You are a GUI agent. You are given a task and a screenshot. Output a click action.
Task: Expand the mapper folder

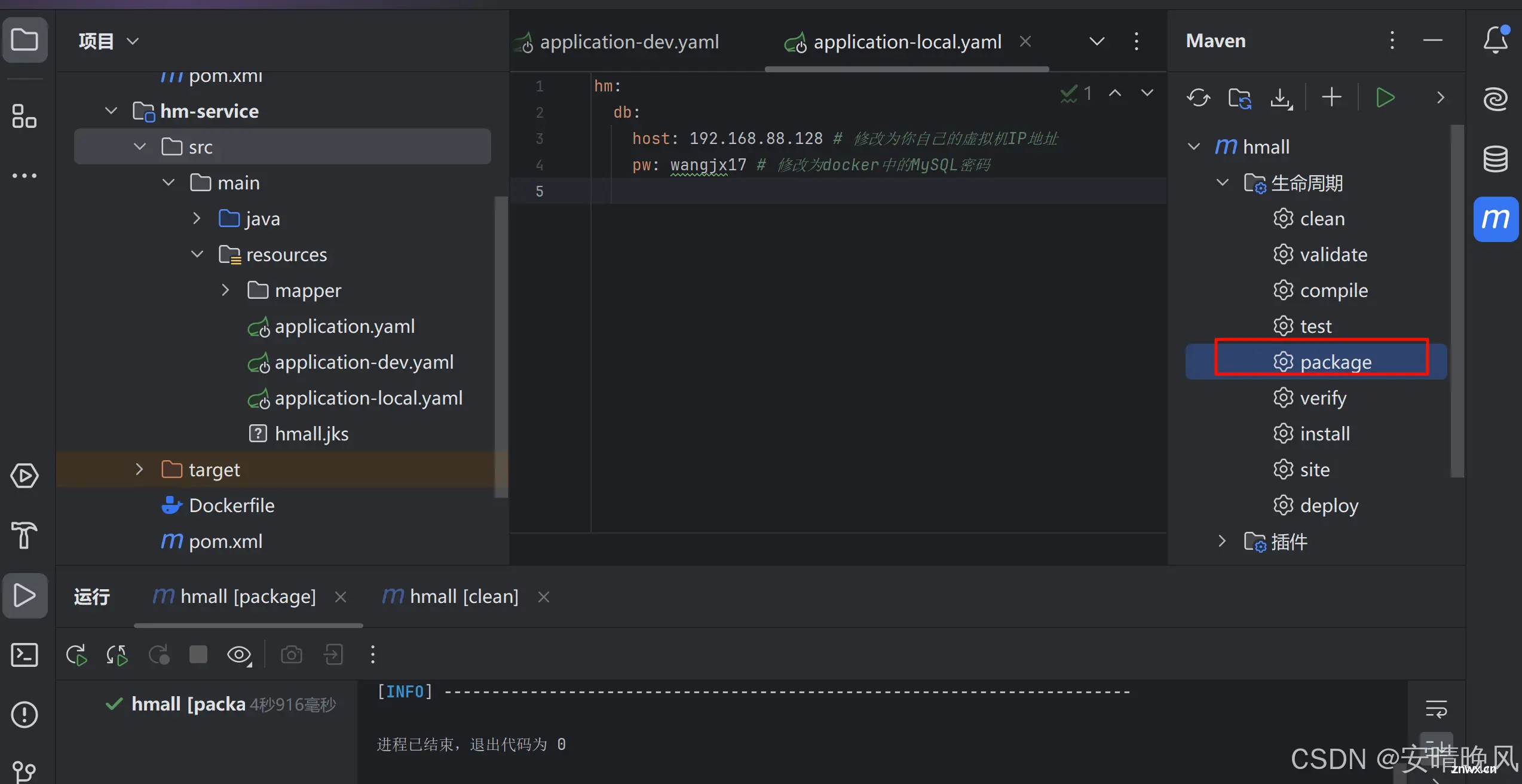tap(226, 290)
